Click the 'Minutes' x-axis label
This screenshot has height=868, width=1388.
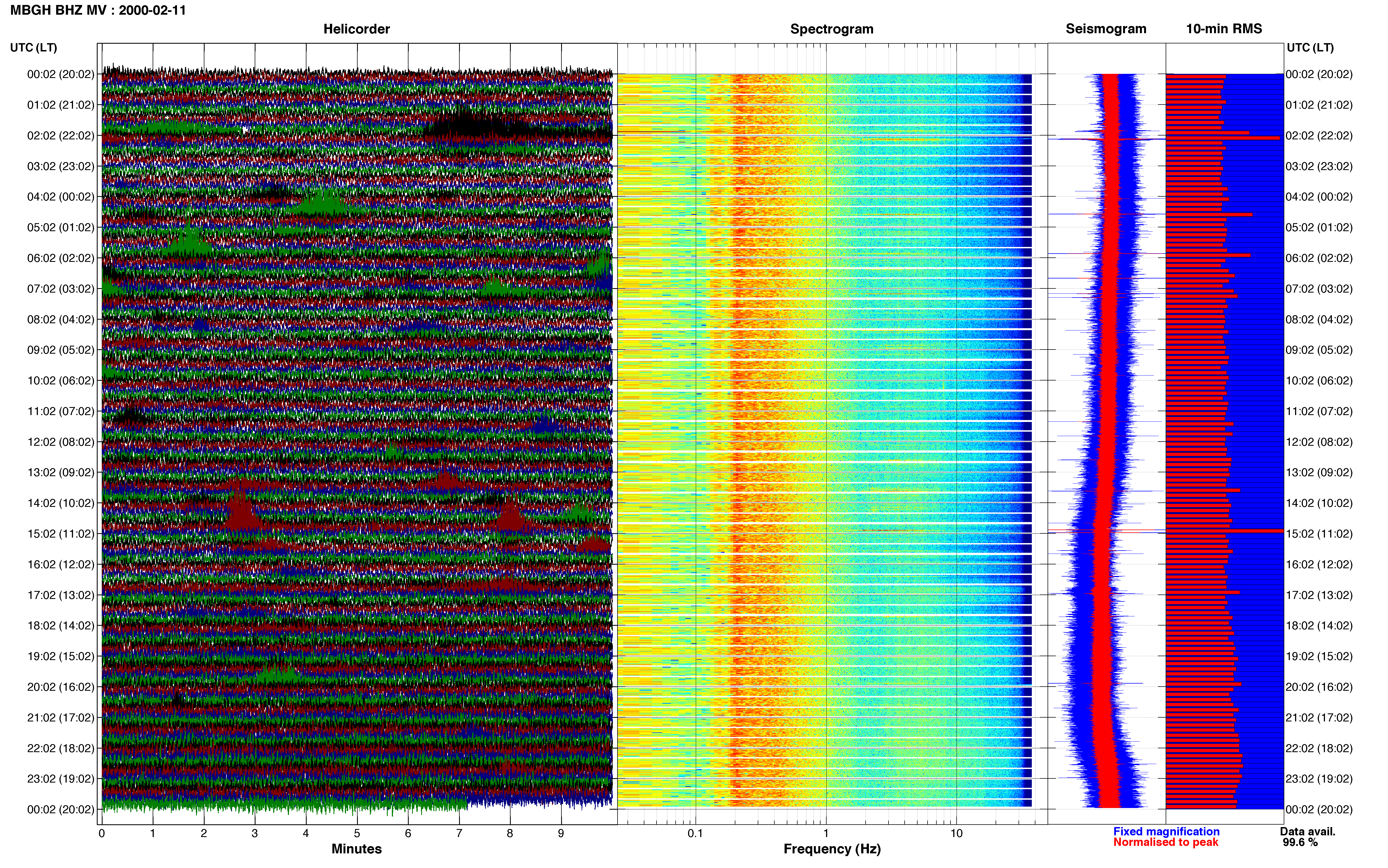pyautogui.click(x=356, y=849)
